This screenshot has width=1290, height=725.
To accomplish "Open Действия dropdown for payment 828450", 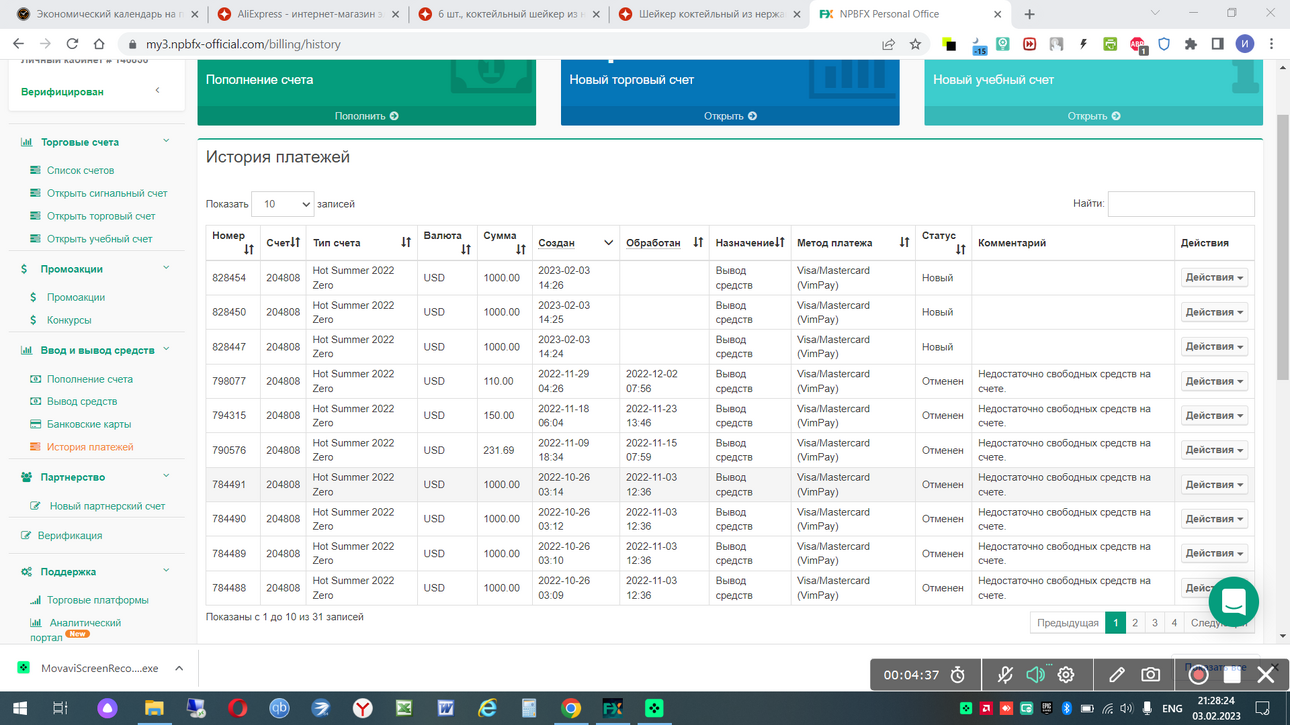I will pos(1214,312).
